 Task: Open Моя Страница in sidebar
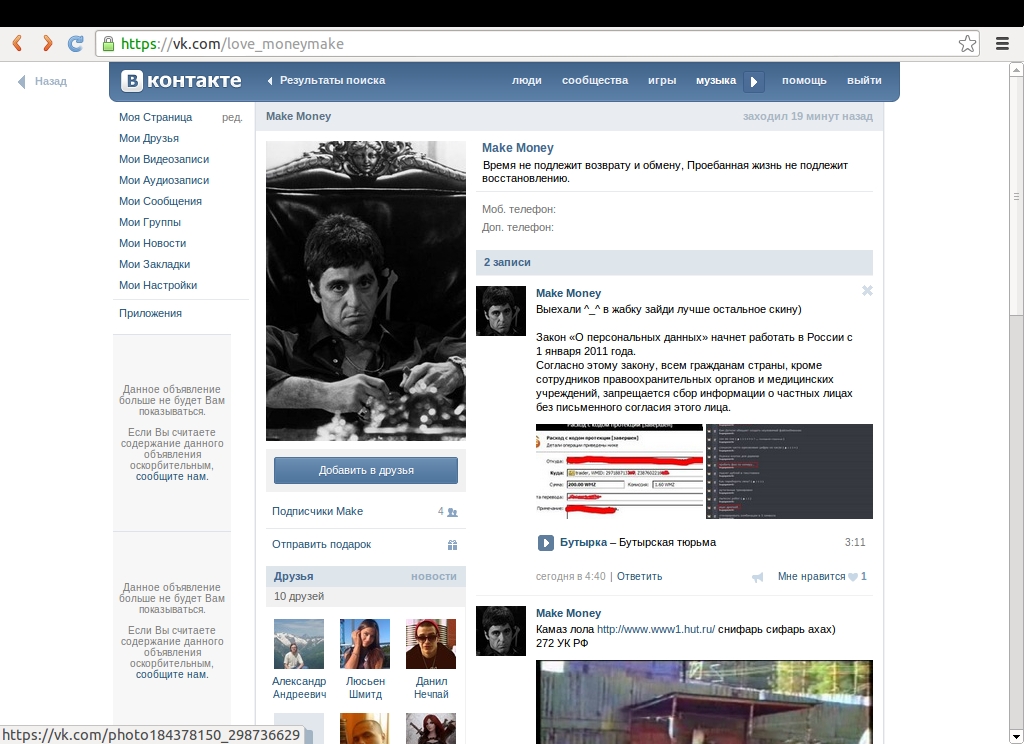point(155,117)
